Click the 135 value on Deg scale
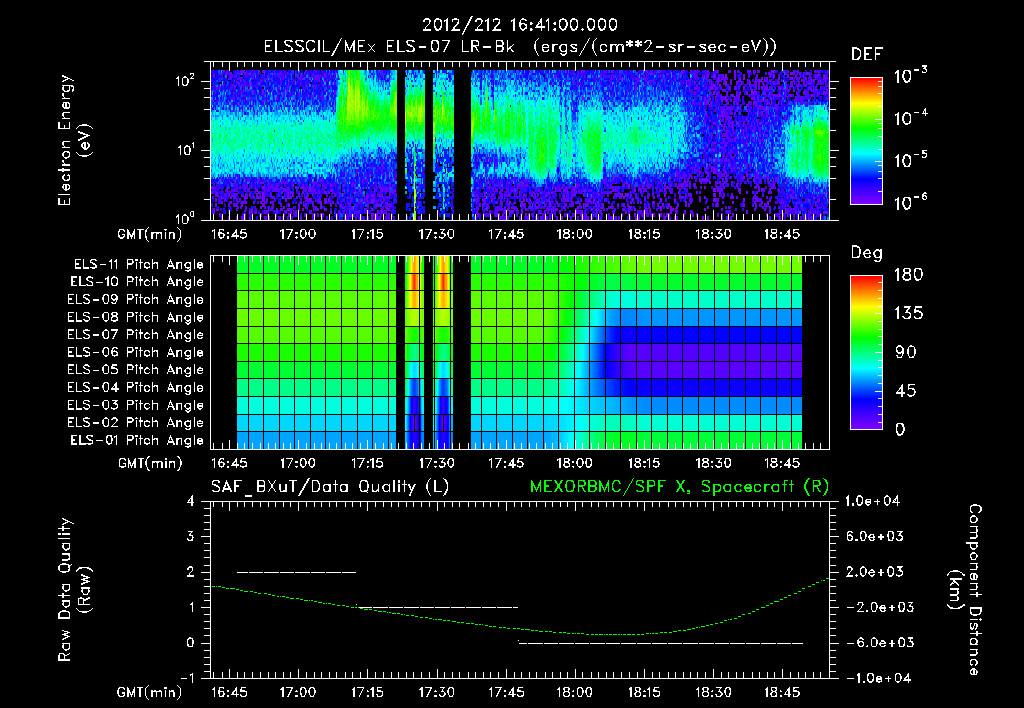This screenshot has width=1024, height=708. (x=909, y=314)
